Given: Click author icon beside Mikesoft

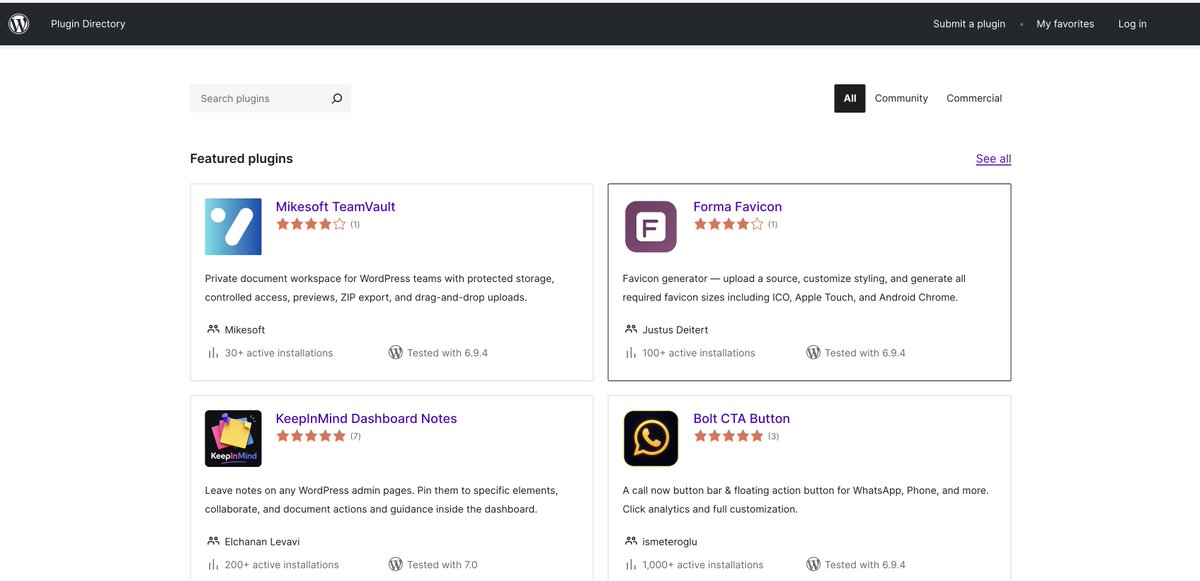Looking at the screenshot, I should (213, 329).
